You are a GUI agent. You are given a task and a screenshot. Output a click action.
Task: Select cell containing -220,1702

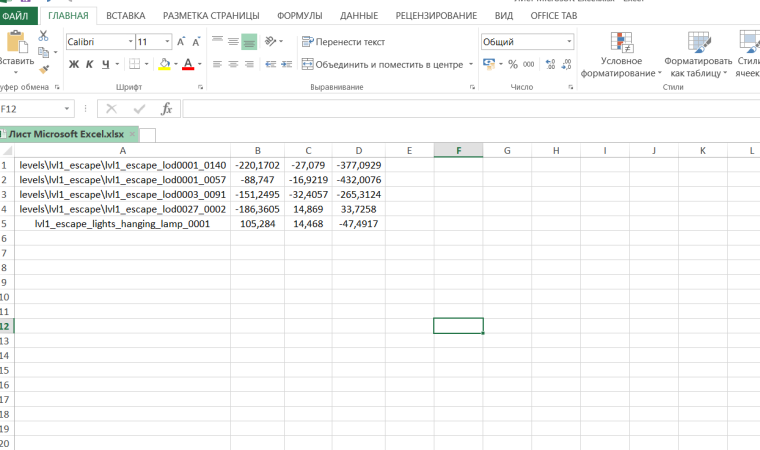click(x=257, y=165)
